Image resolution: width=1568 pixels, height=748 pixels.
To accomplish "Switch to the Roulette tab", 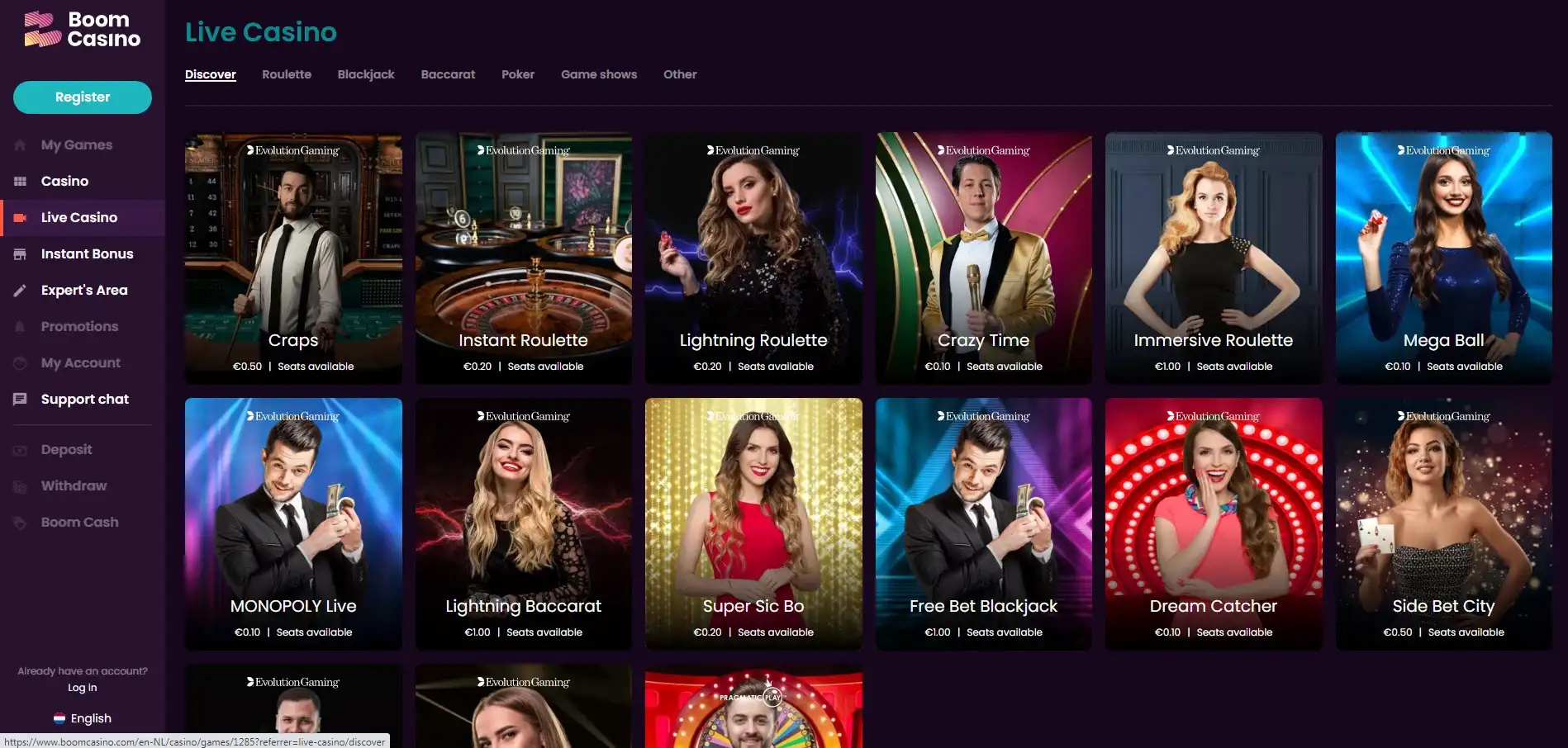I will (287, 74).
